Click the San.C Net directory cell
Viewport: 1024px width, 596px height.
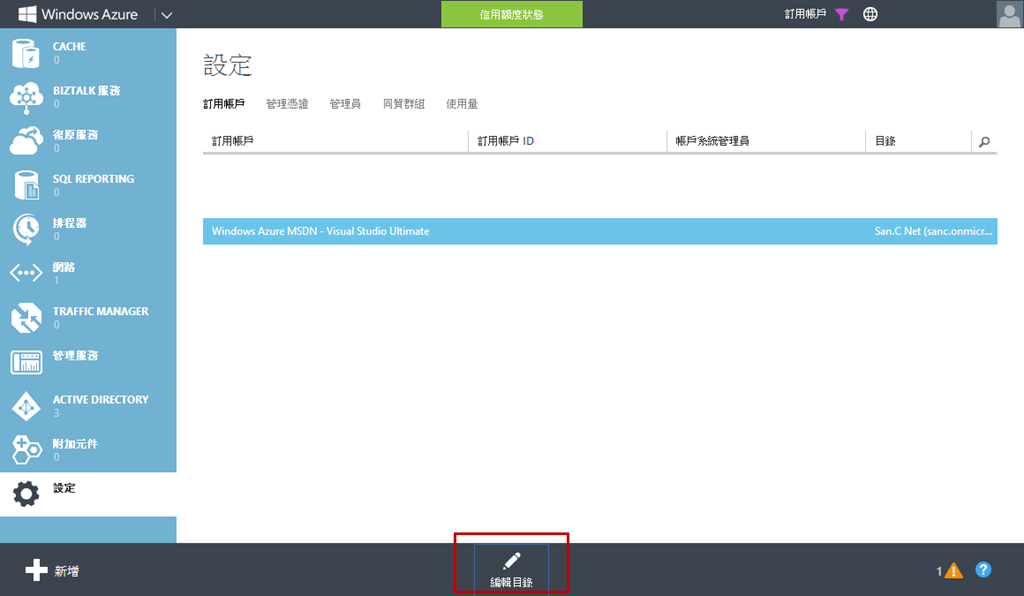(933, 231)
